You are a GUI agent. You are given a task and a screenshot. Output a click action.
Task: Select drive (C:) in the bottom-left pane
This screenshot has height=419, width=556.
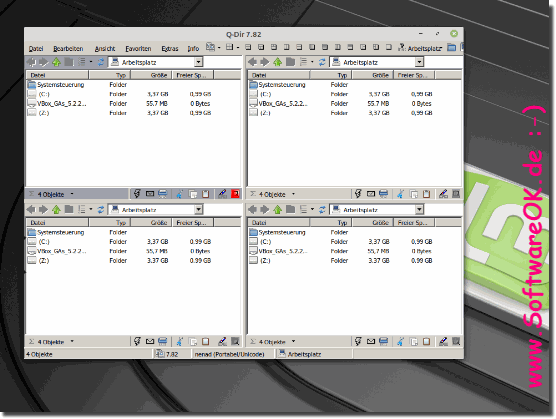pyautogui.click(x=39, y=241)
